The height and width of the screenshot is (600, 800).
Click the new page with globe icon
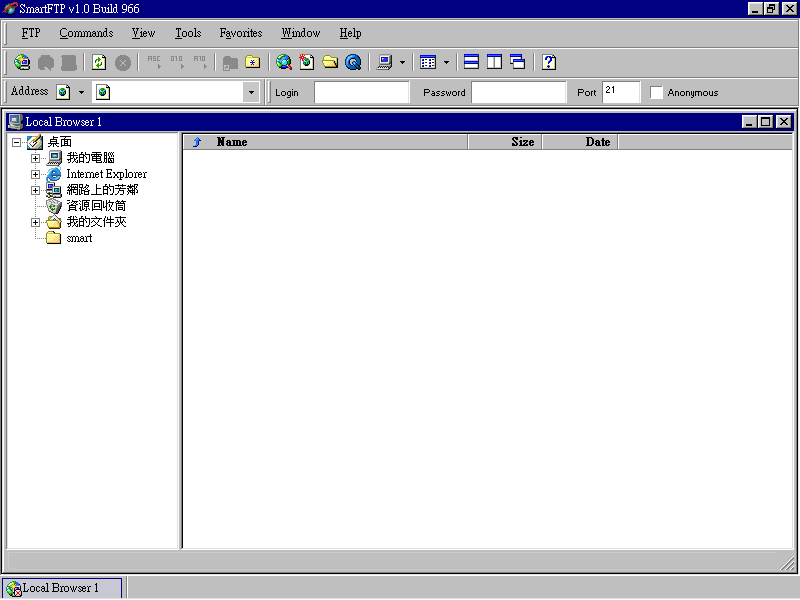pos(307,62)
